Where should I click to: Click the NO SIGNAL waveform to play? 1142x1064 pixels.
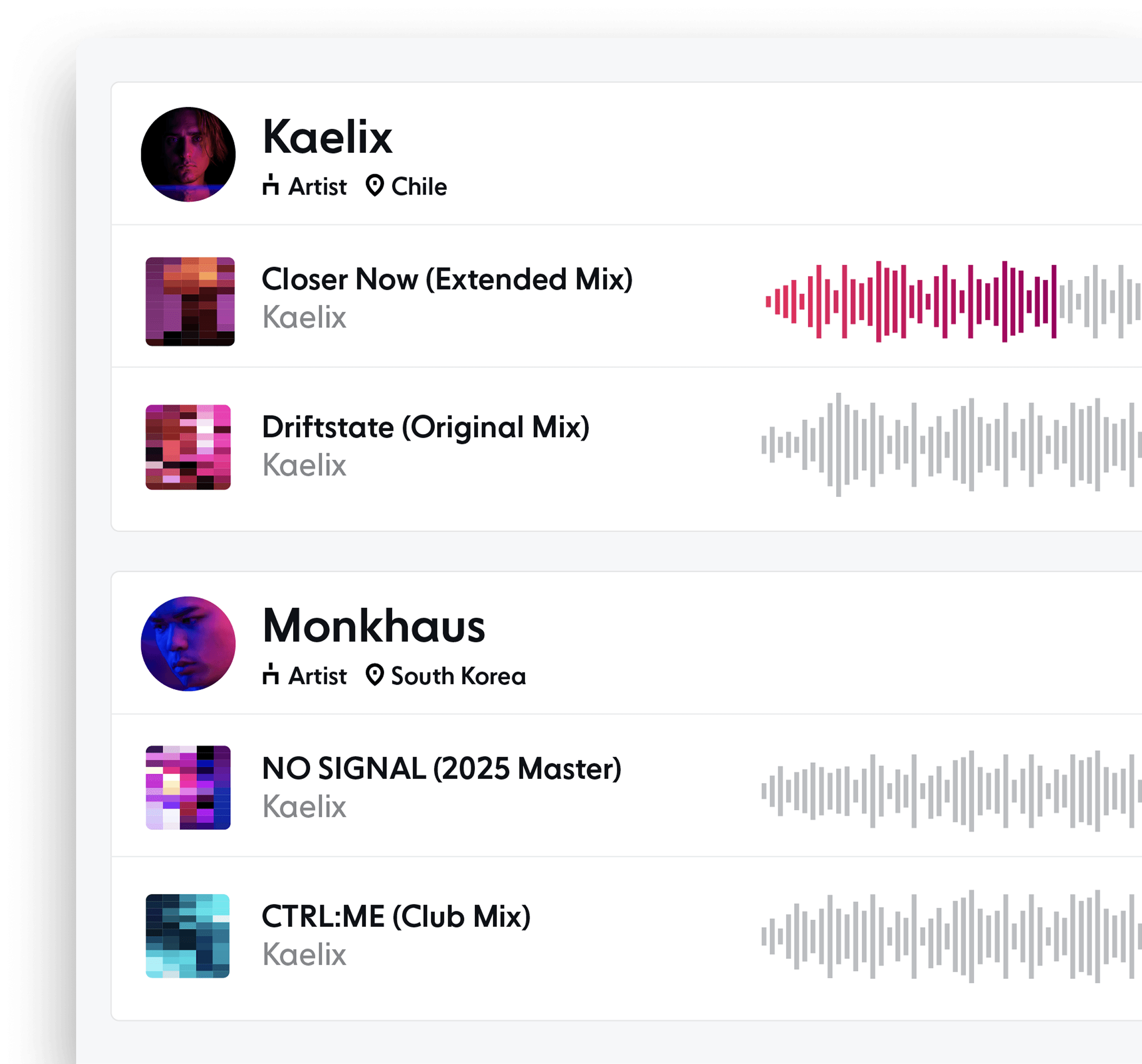[952, 791]
